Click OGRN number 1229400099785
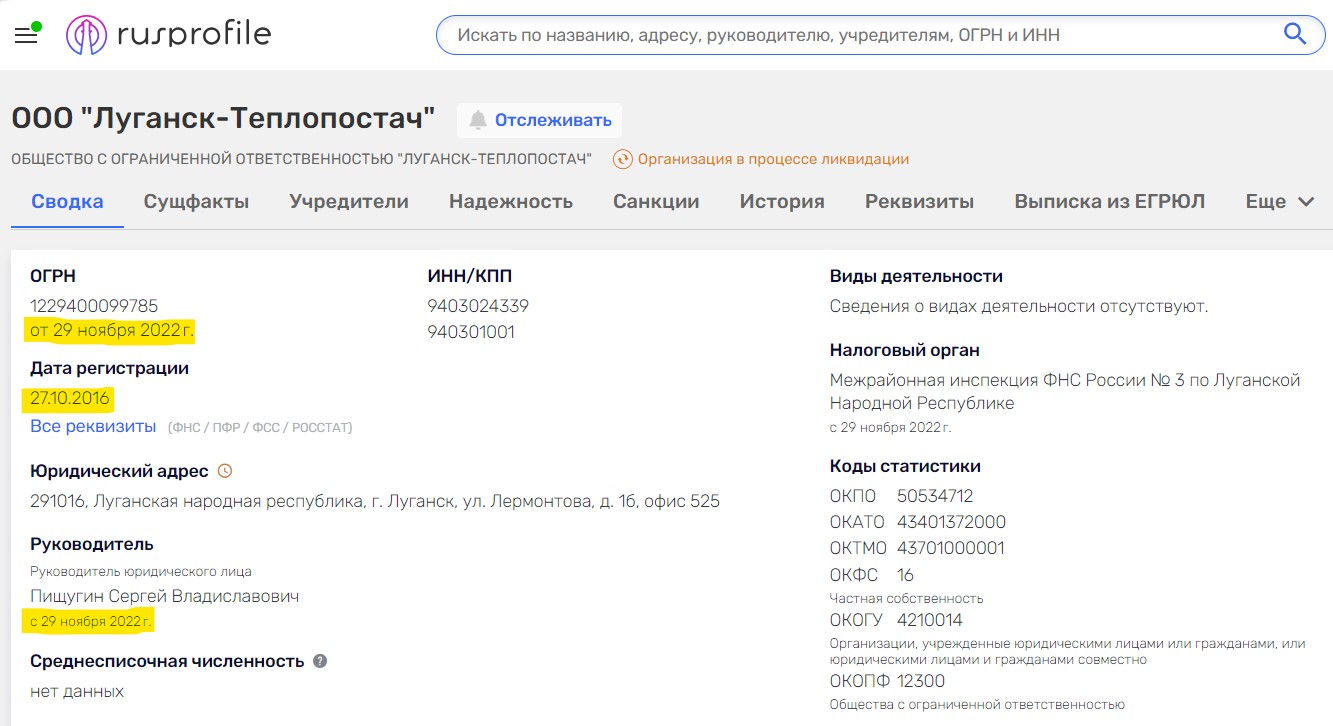Image resolution: width=1333 pixels, height=726 pixels. pyautogui.click(x=94, y=306)
